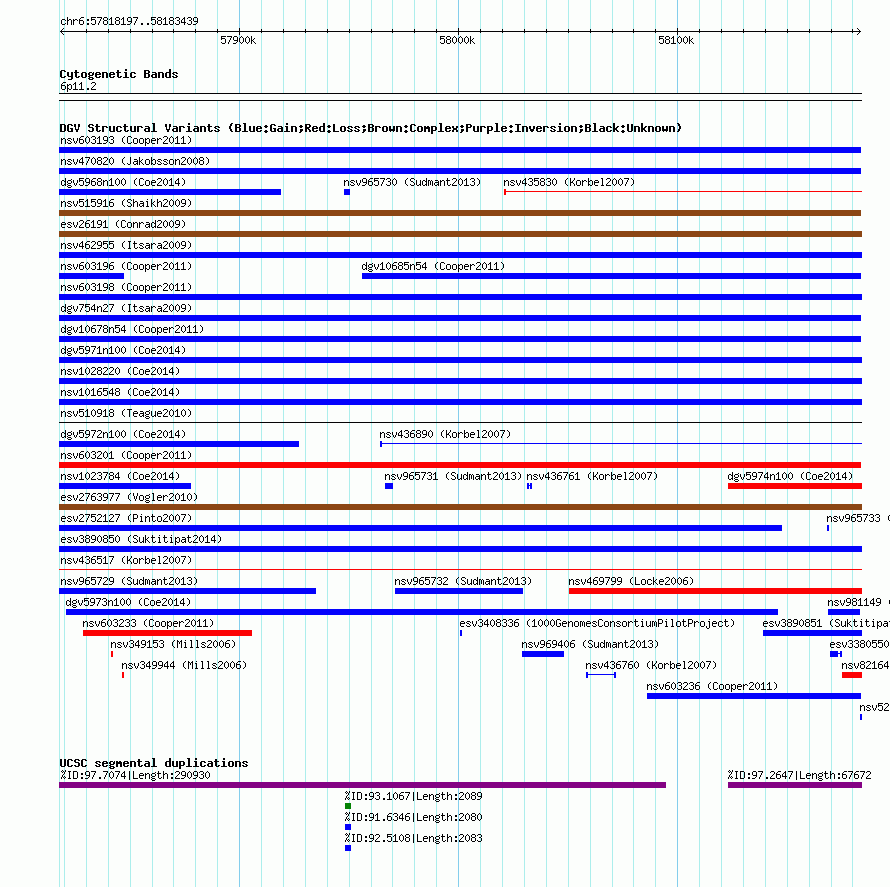Click the %ID:91.6346|Length:2080 label
Screen dimensions: 890x887
click(x=413, y=817)
